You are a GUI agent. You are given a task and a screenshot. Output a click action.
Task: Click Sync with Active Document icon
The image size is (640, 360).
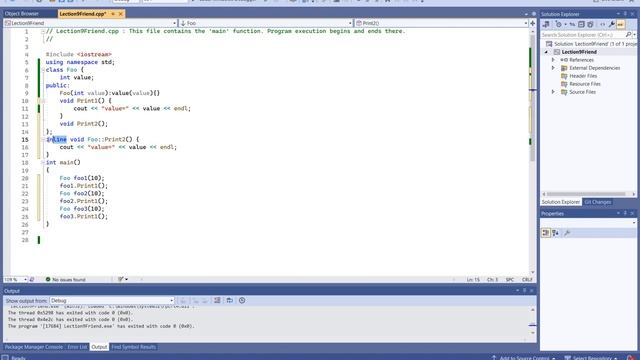[x=572, y=24]
